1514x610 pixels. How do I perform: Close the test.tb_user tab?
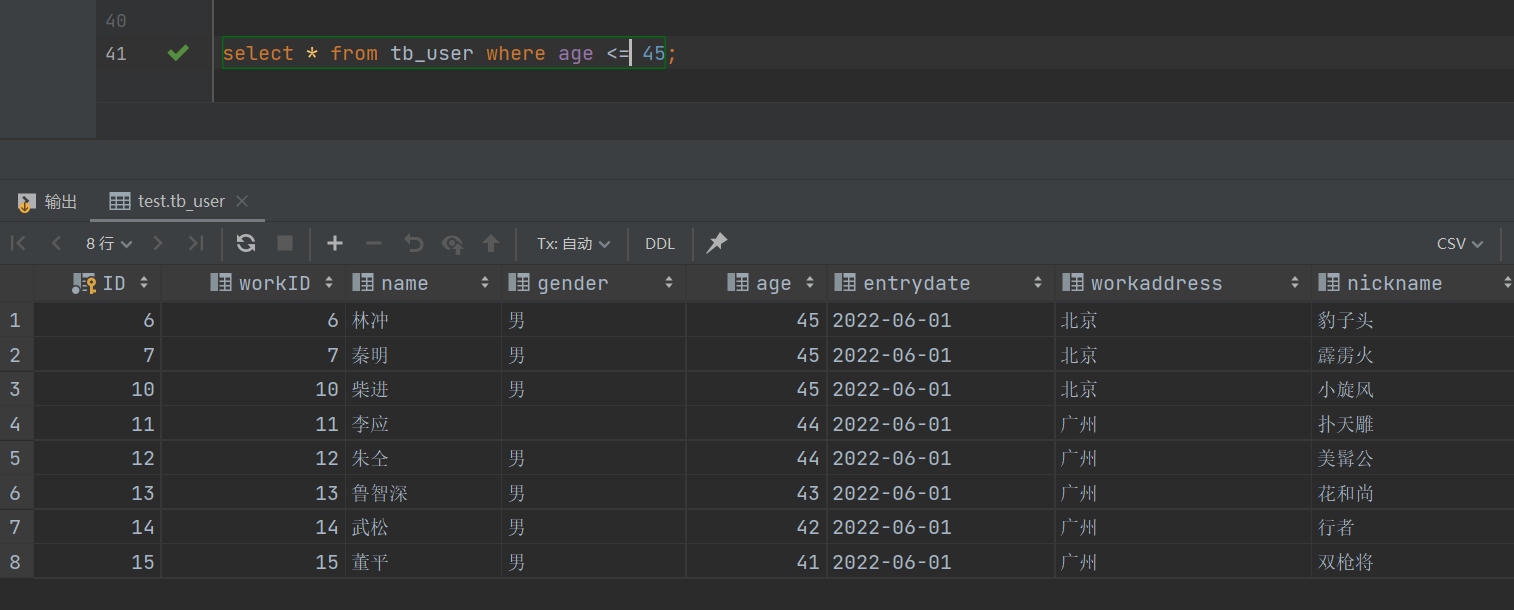[242, 201]
